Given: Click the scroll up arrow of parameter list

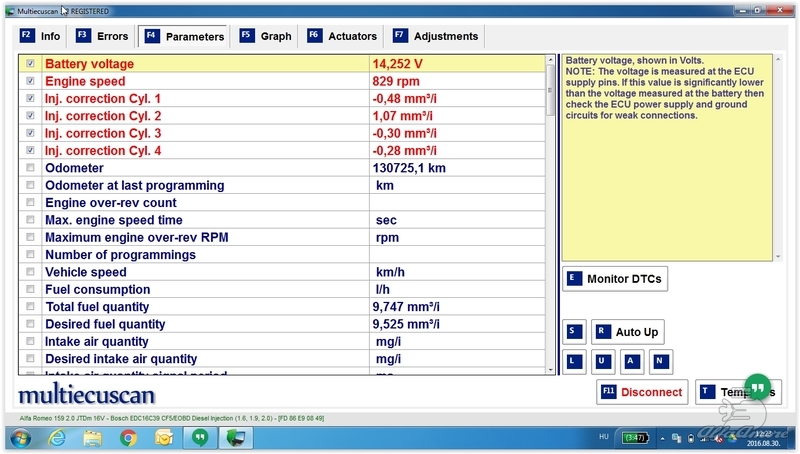Looking at the screenshot, I should (x=550, y=60).
